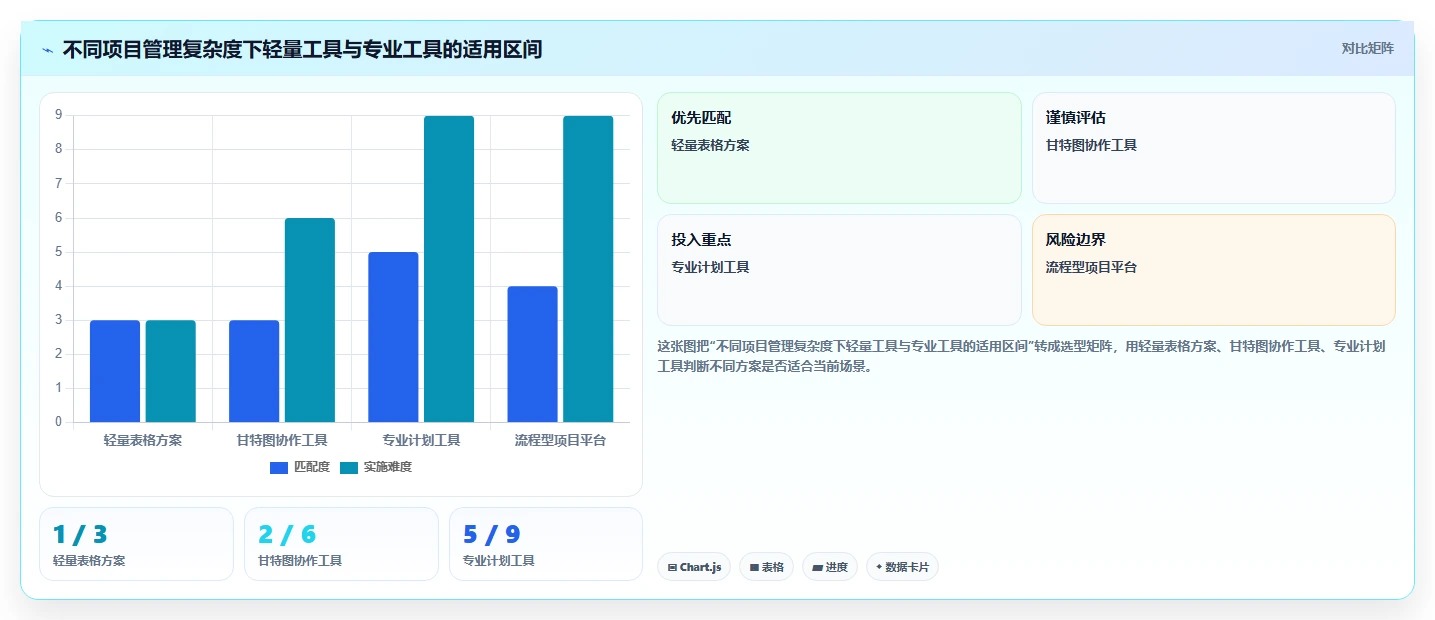Image resolution: width=1435 pixels, height=620 pixels.
Task: Click 甘特图协作工具 text in 谨慎评估 card
Action: (1091, 145)
